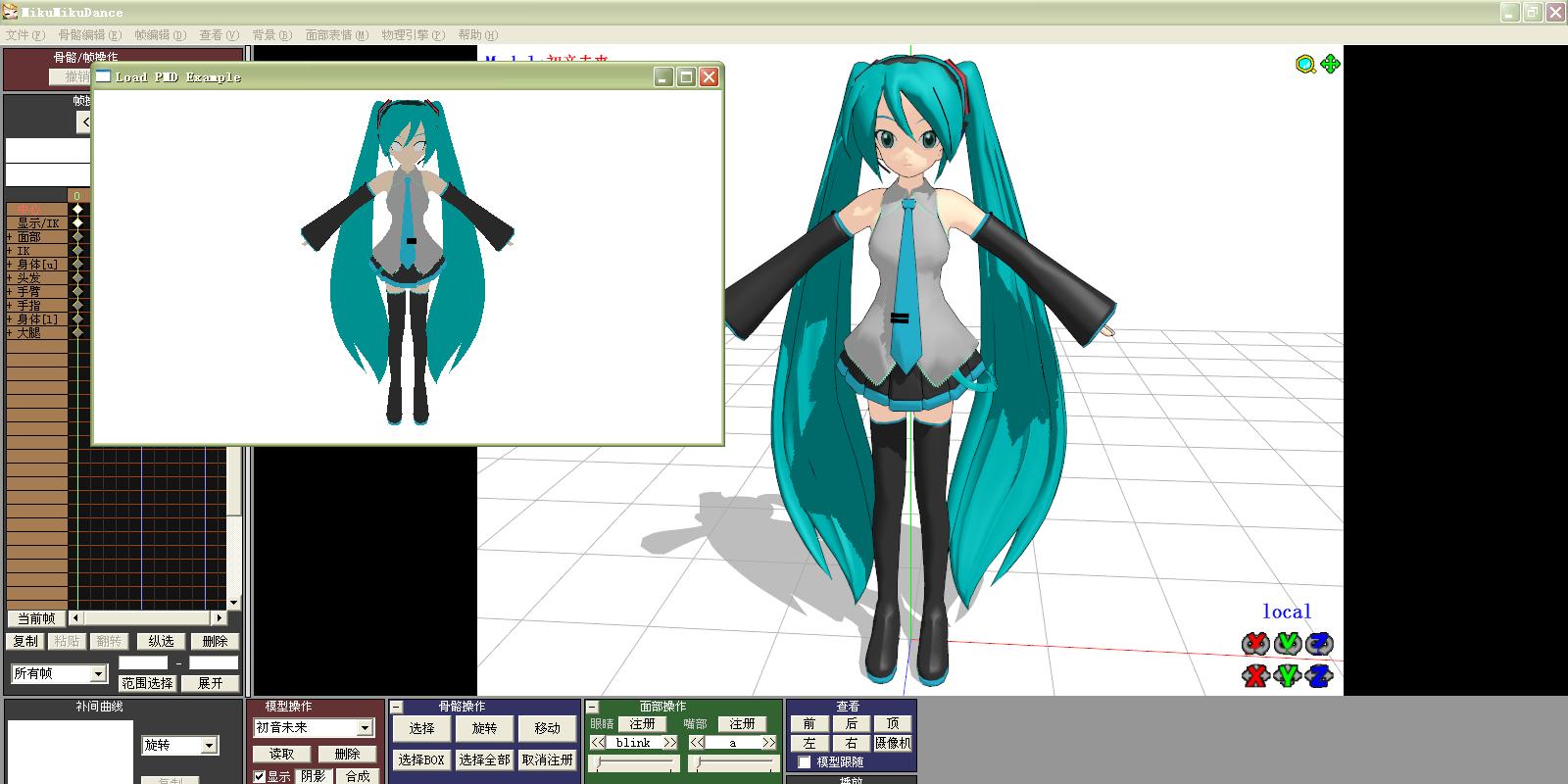Open the 旋转 interpolation curve dropdown
Screen dimensions: 1568x784
pyautogui.click(x=209, y=745)
